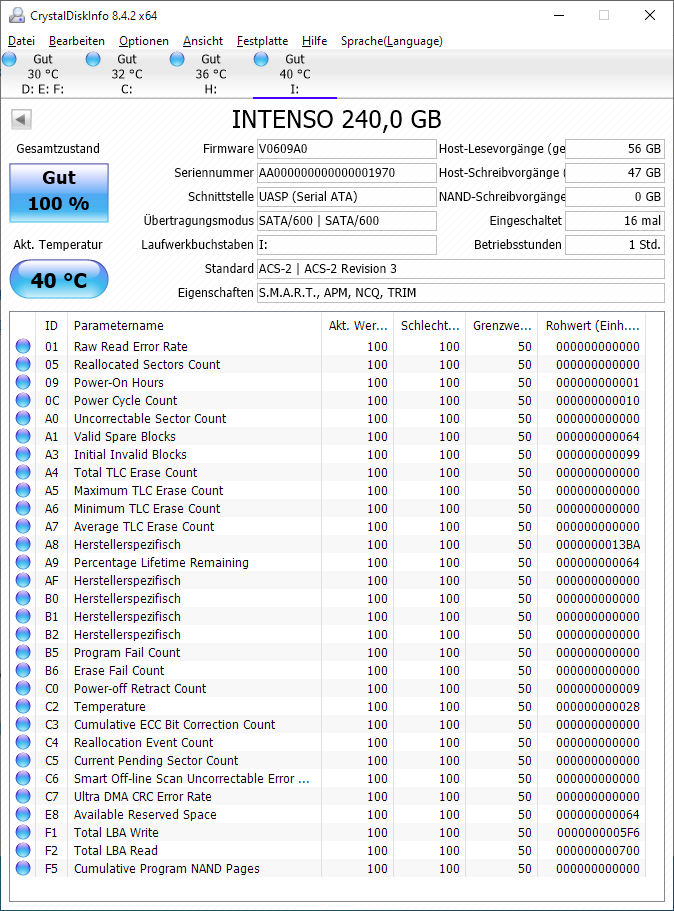Click the status icon for Reallocation Event Count
This screenshot has height=911, width=674.
click(x=23, y=743)
